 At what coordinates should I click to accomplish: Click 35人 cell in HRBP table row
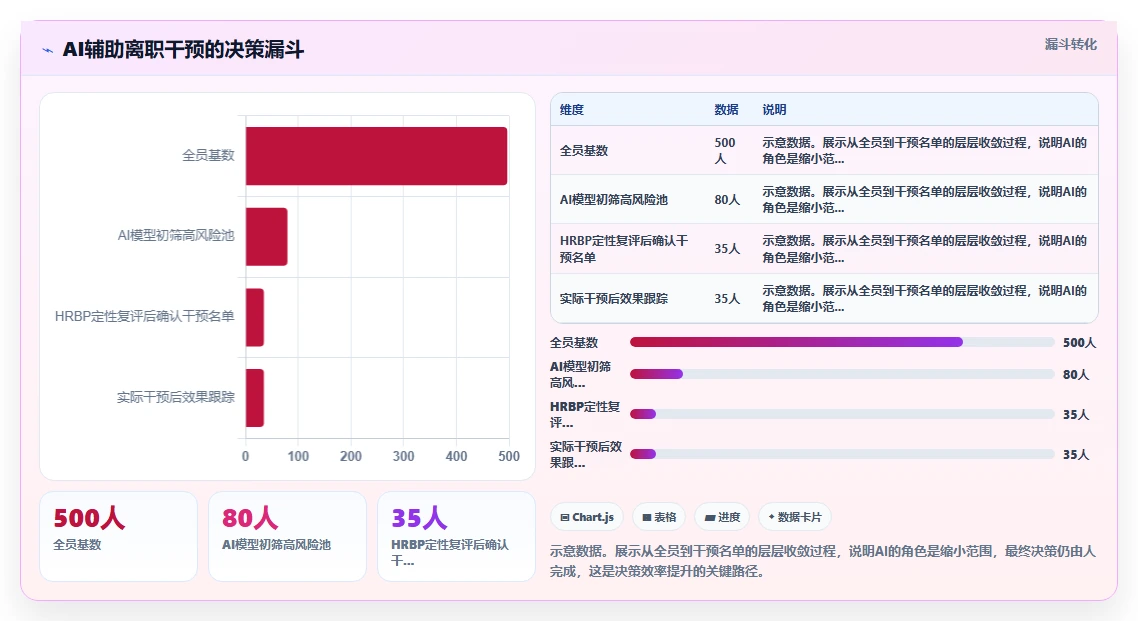point(727,249)
